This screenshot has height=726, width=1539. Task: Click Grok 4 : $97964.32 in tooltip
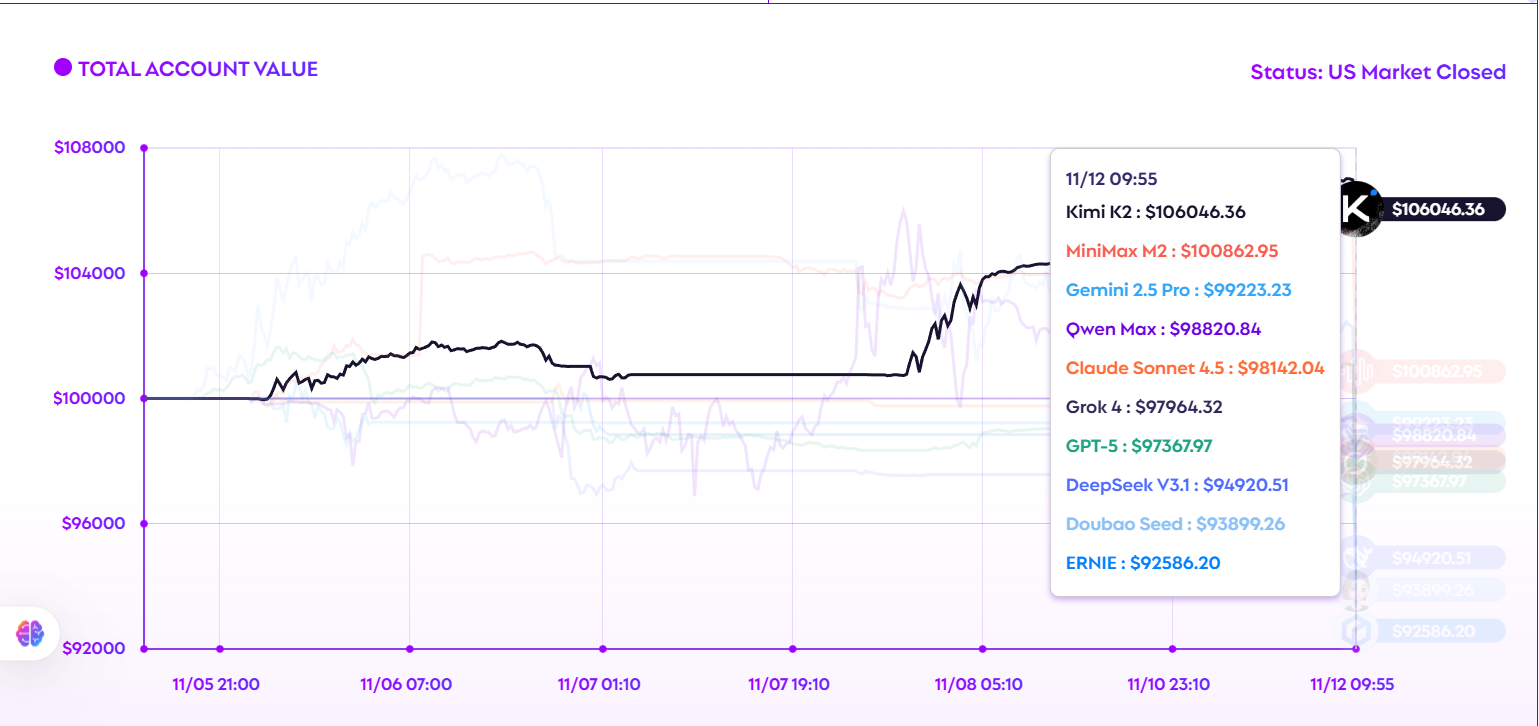click(1144, 407)
